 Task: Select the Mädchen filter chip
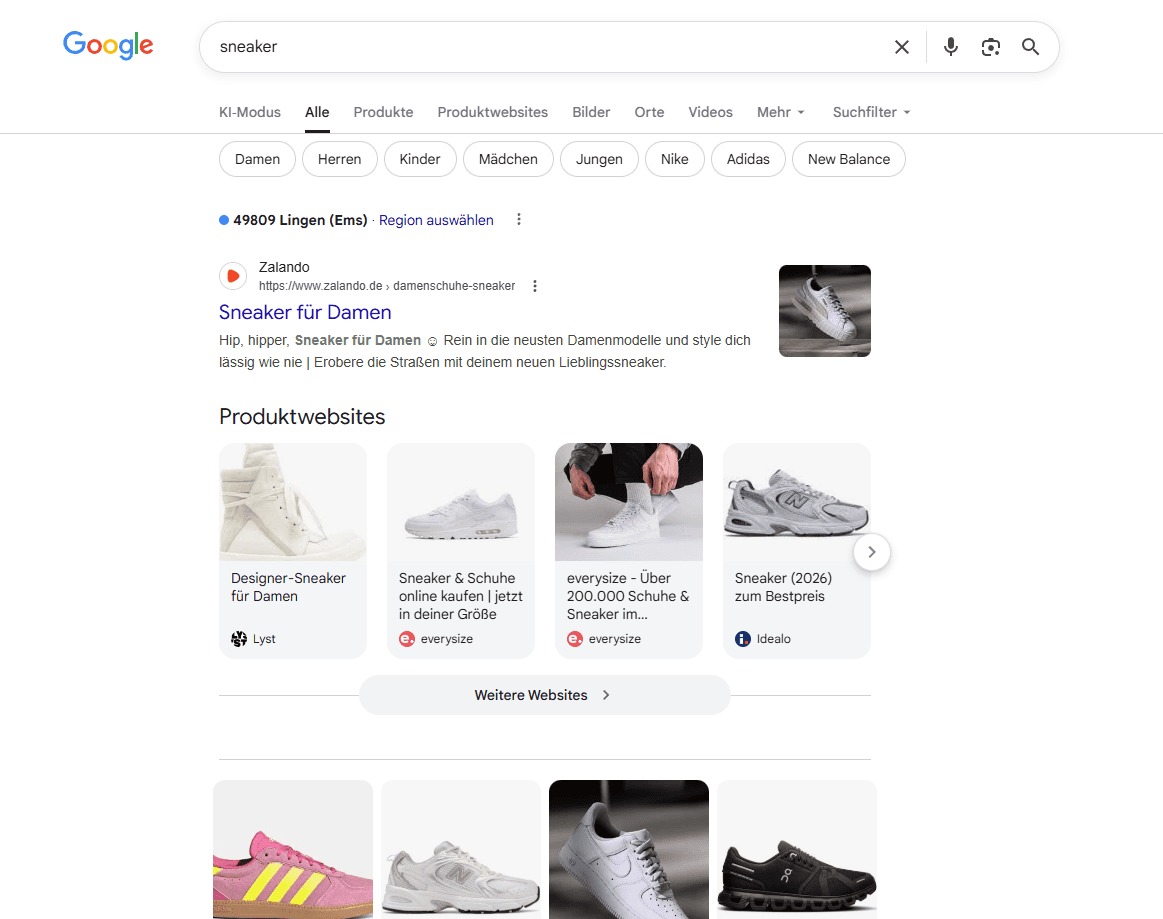pyautogui.click(x=508, y=159)
